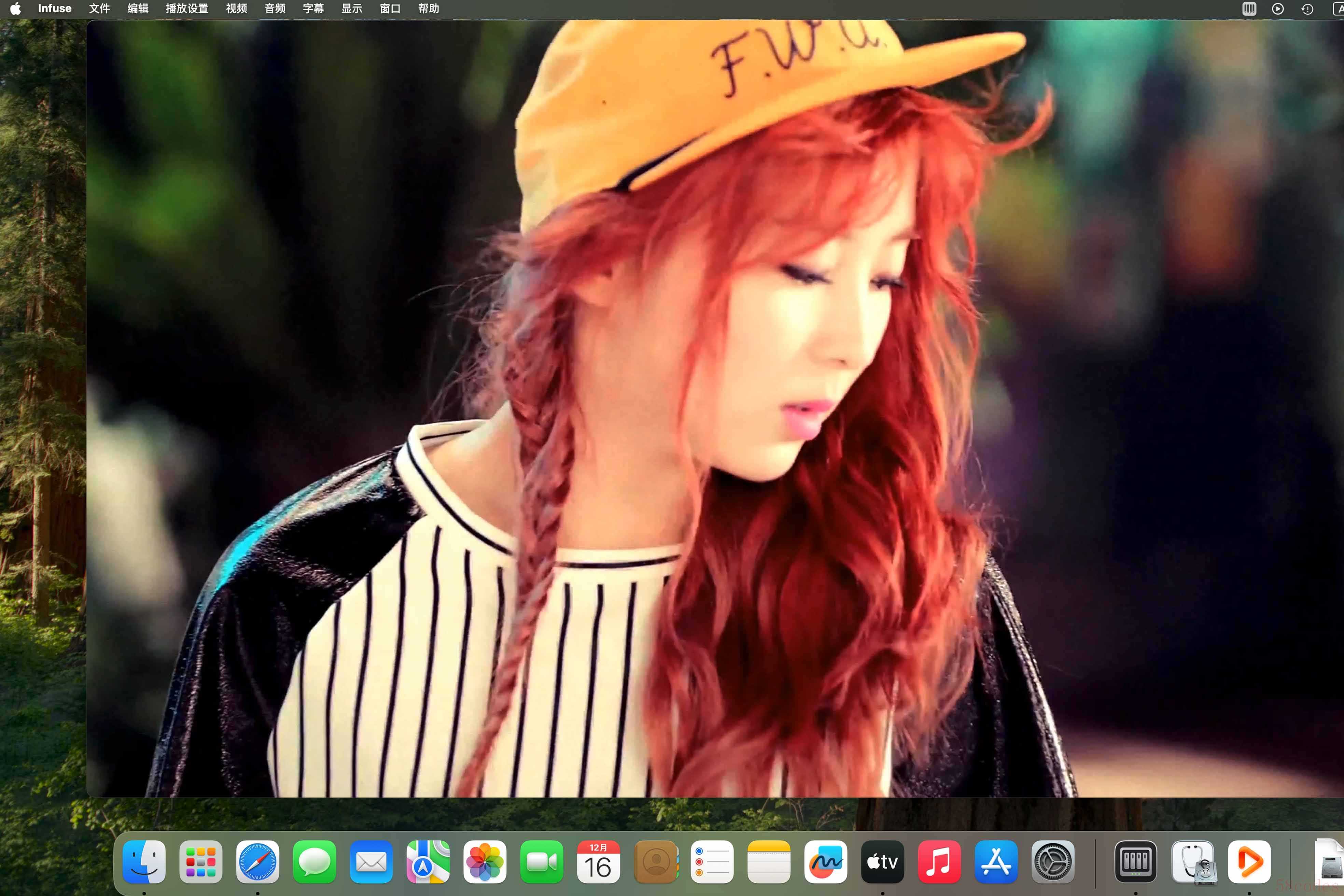Open the 字幕 menu in the menu bar

[313, 9]
